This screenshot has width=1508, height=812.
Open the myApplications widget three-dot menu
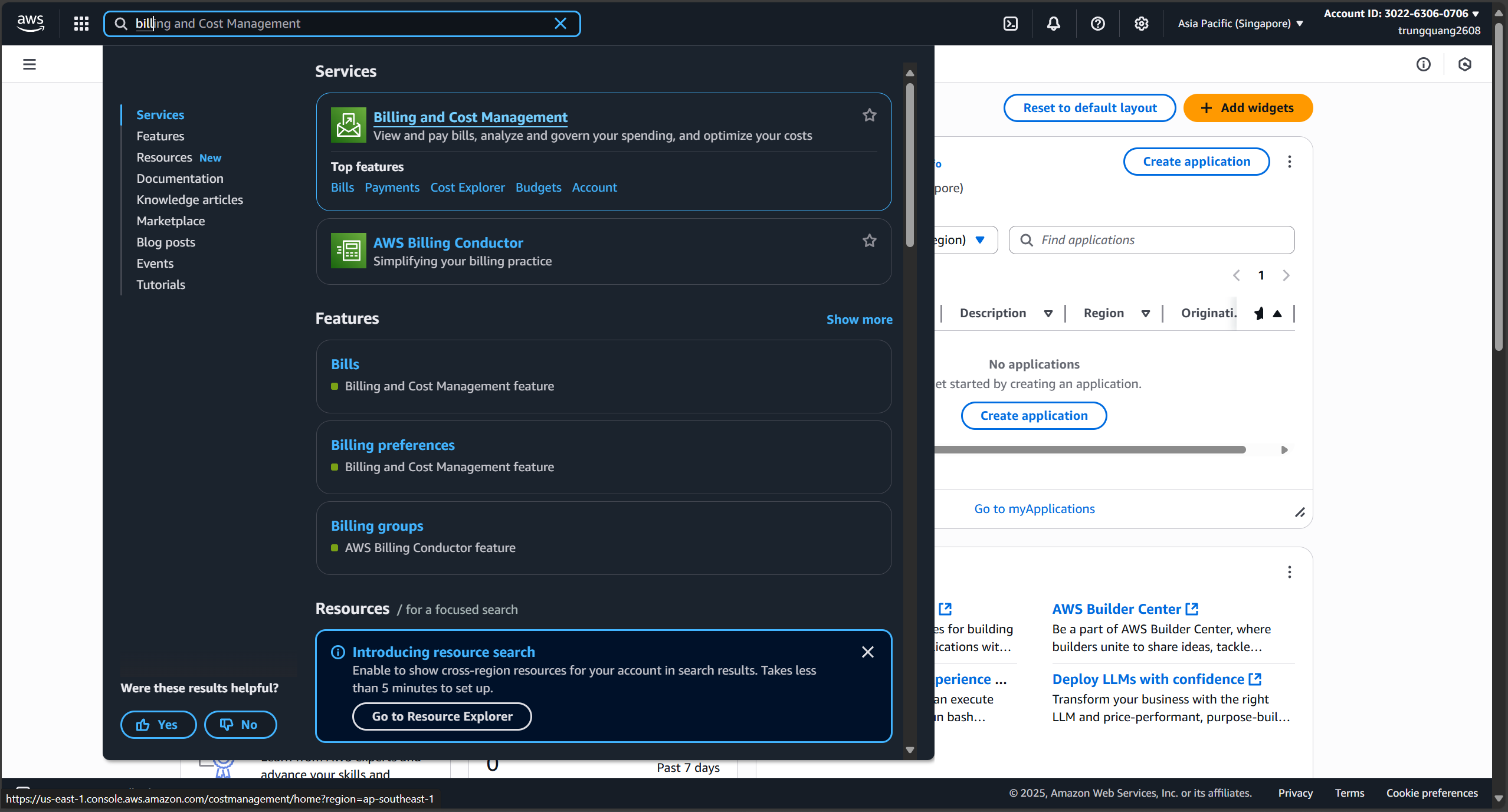pyautogui.click(x=1289, y=162)
